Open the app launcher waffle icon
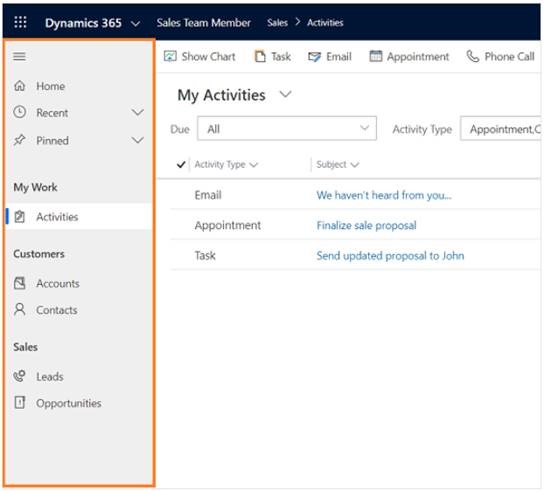Screen dimensions: 544x491 [x=20, y=22]
